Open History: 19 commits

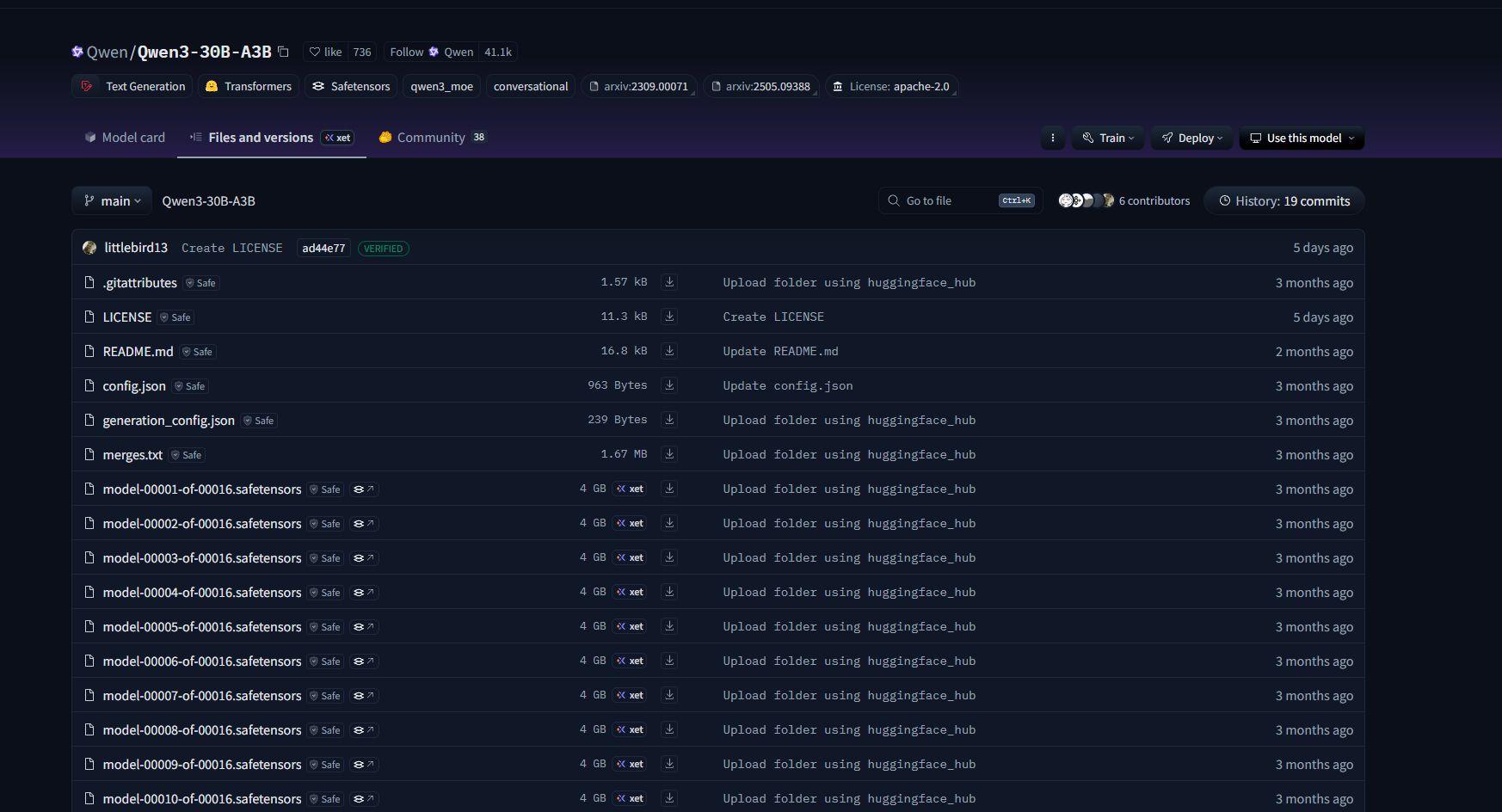1284,201
